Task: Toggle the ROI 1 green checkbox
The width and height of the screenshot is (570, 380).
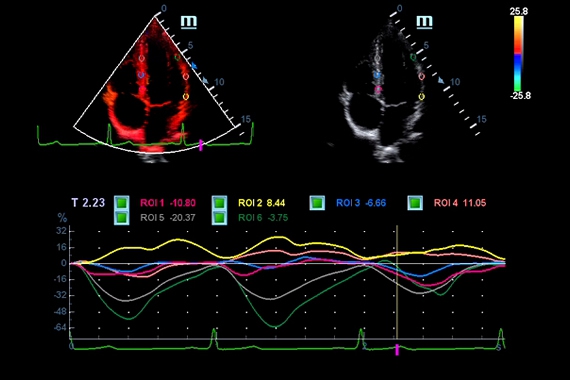Action: click(121, 203)
